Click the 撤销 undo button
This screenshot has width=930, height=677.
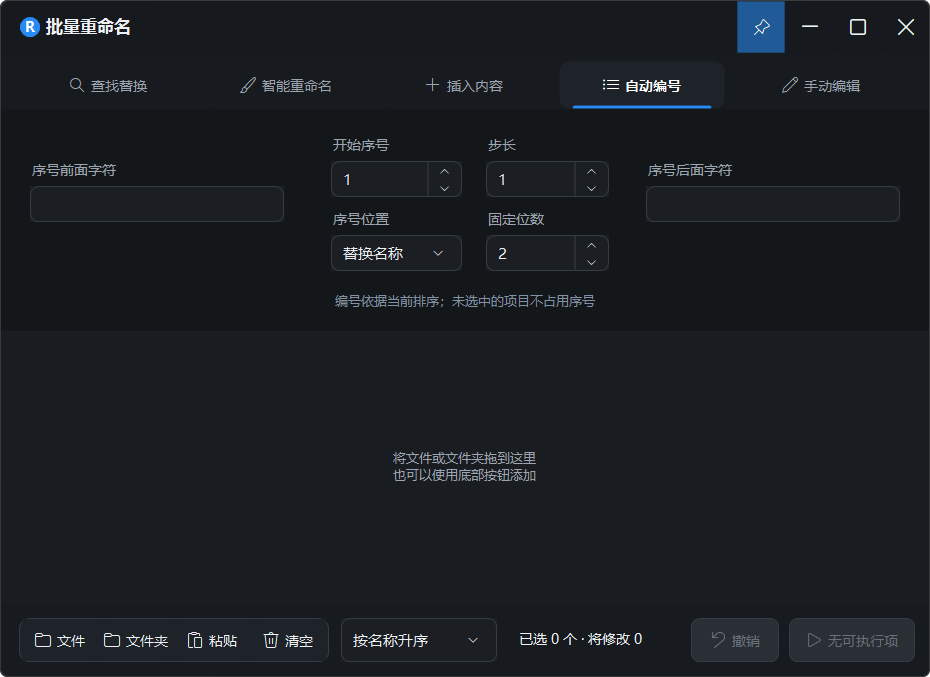point(735,640)
